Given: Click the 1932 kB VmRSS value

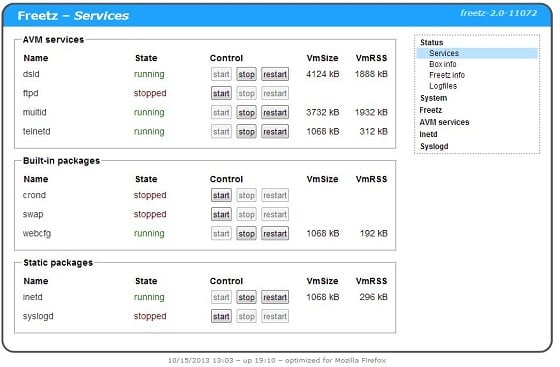Looking at the screenshot, I should 371,112.
